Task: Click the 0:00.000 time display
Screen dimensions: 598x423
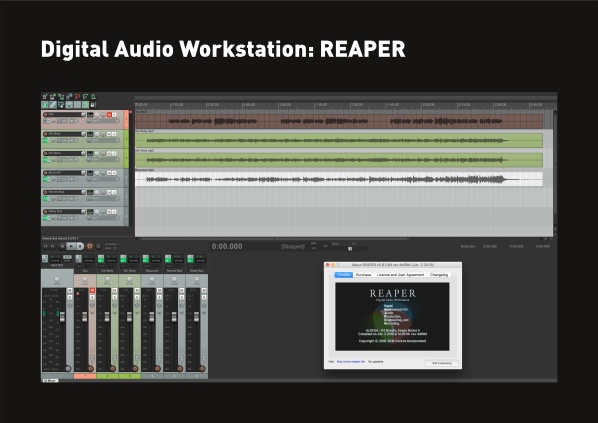Action: [x=227, y=246]
